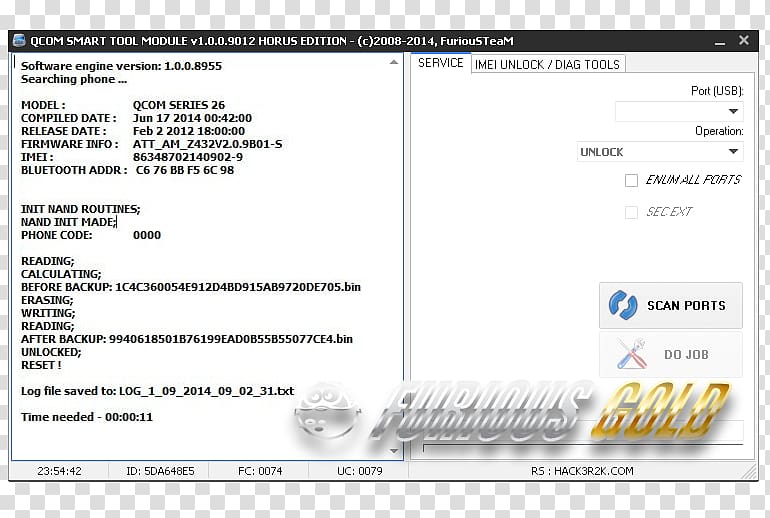Screen dimensions: 770x518
Task: Click the DO JOB button
Action: (671, 354)
